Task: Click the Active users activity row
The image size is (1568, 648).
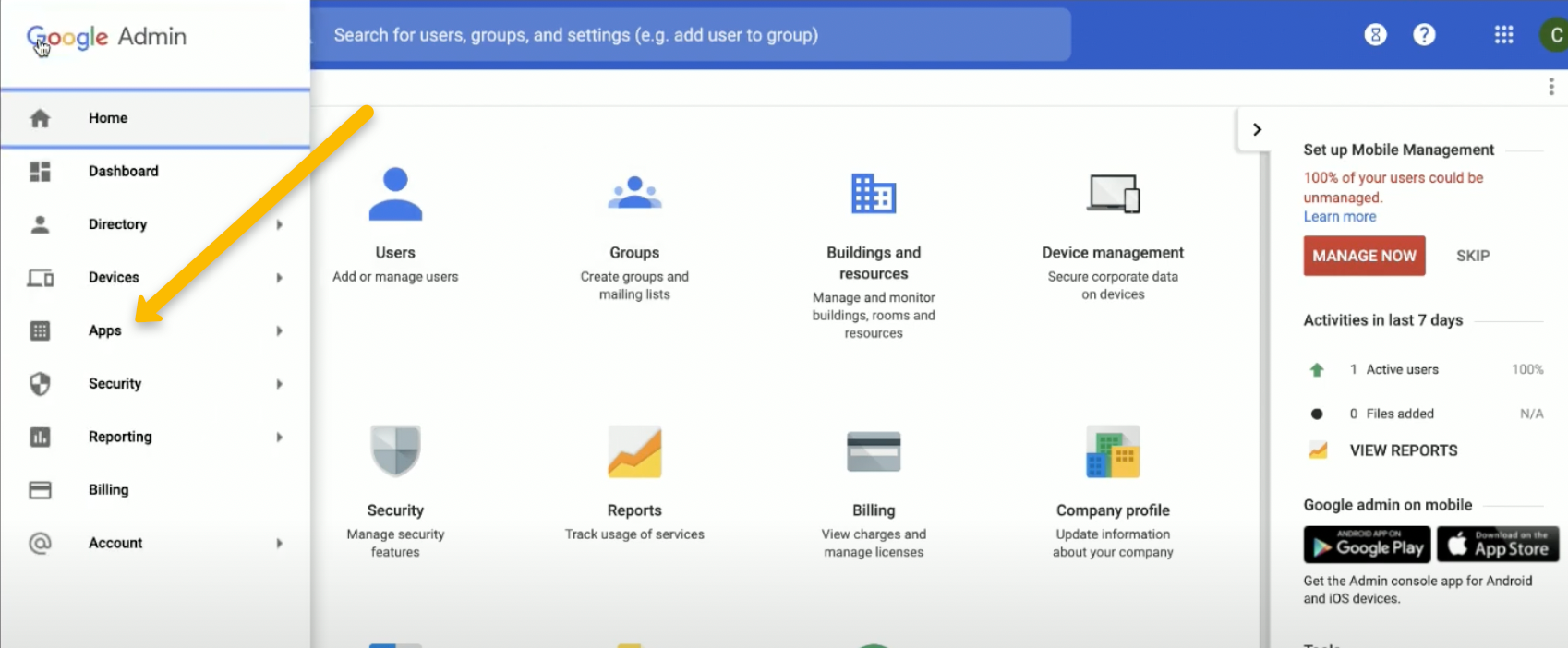Action: click(x=1425, y=369)
